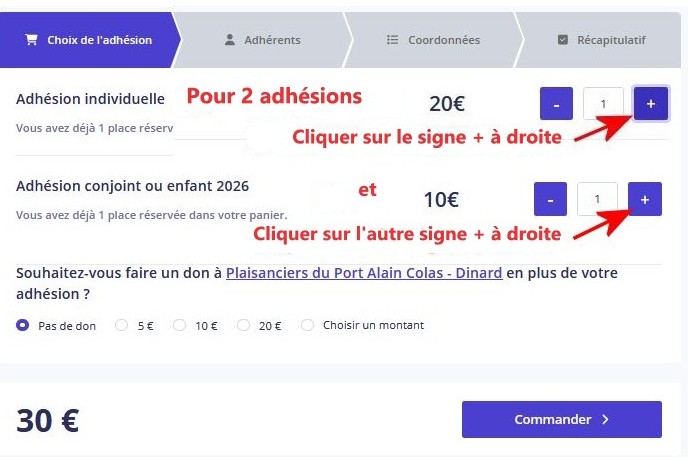Select the "Pas de don" radio option
688x465 pixels.
pos(23,325)
